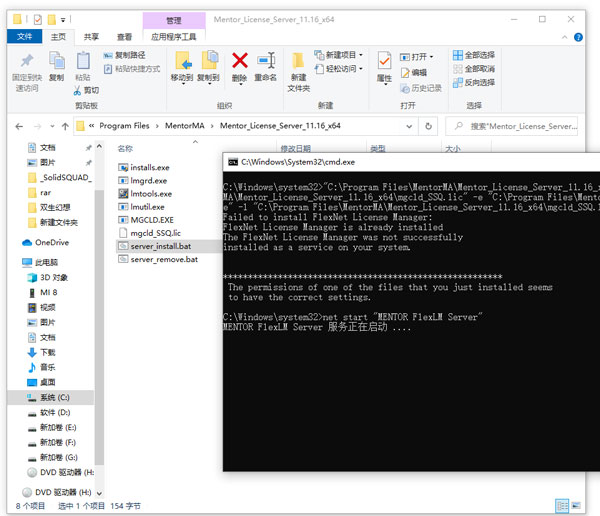Screen dimensions: 600x516
Task: Open file Properties (属性) in ribbon
Action: click(x=384, y=66)
